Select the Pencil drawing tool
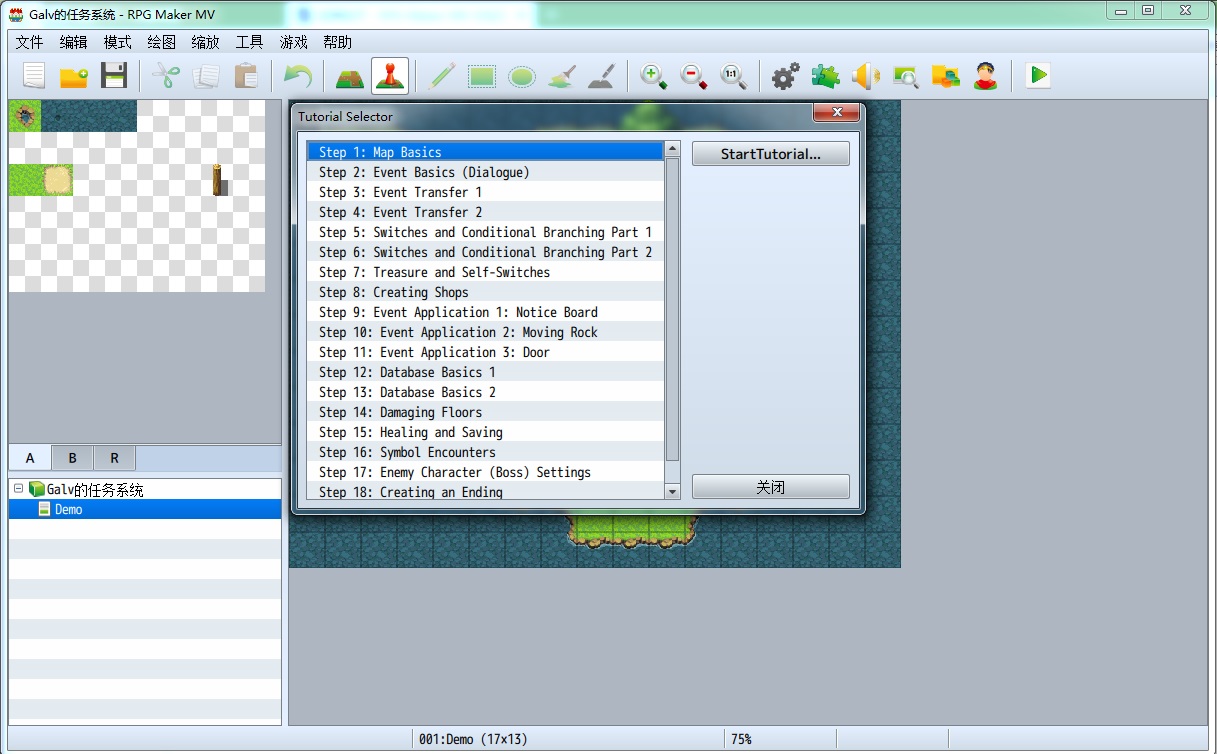This screenshot has width=1217, height=754. tap(441, 76)
